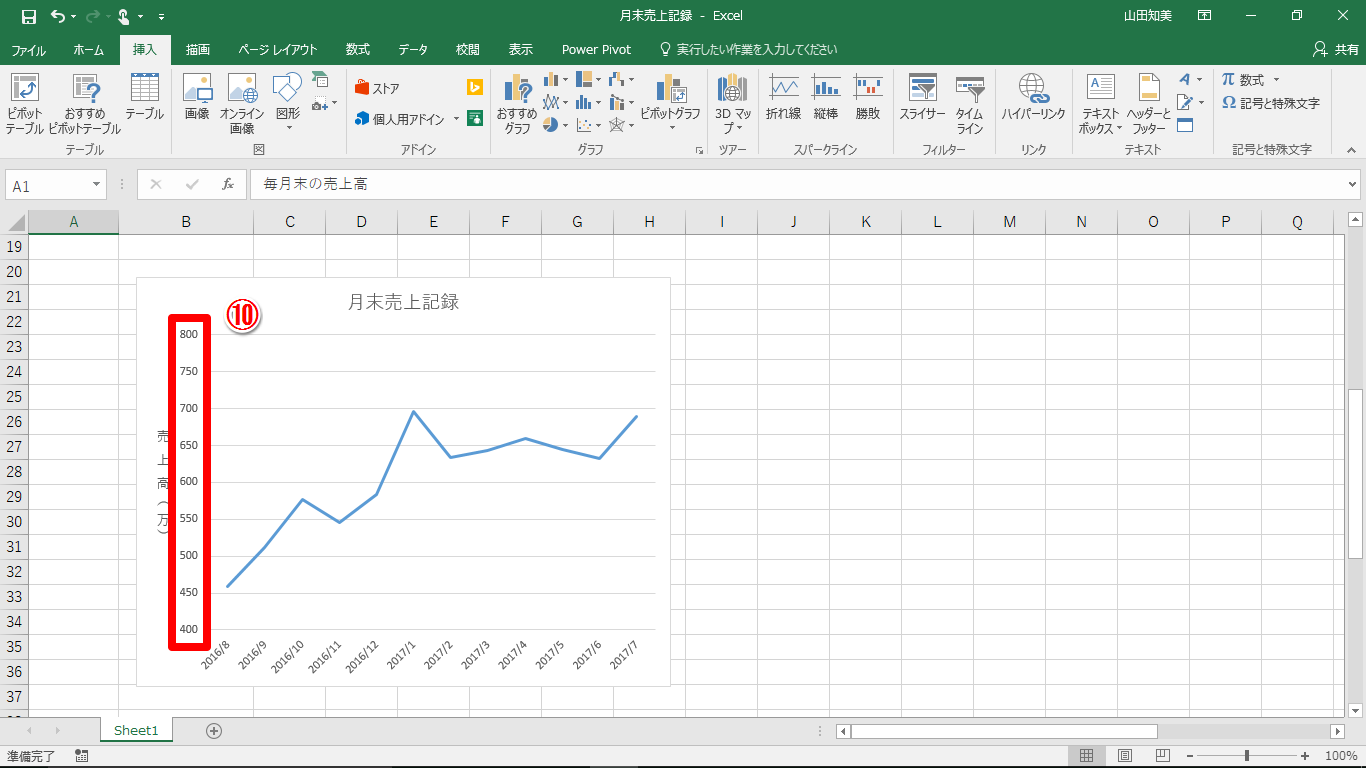The width and height of the screenshot is (1366, 768).
Task: Click the tell me search box
Action: click(x=748, y=50)
